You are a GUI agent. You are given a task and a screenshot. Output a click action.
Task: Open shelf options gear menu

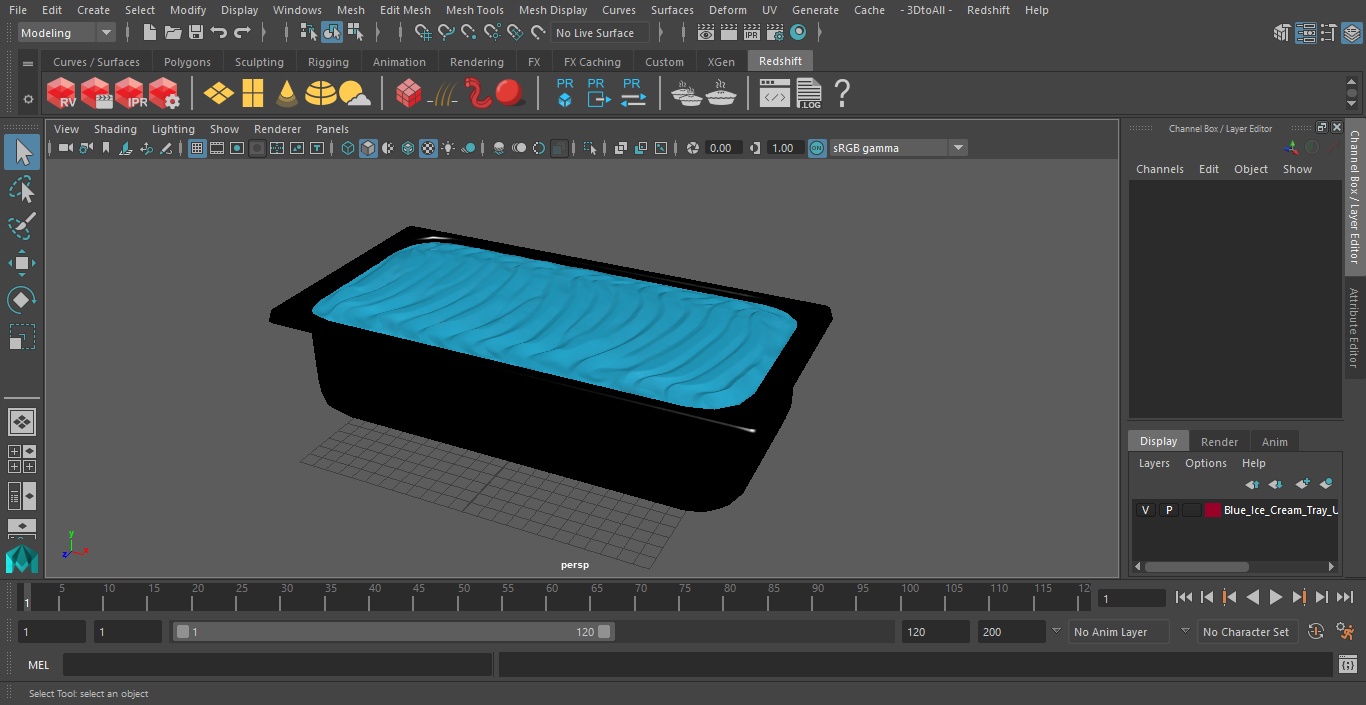[x=28, y=99]
